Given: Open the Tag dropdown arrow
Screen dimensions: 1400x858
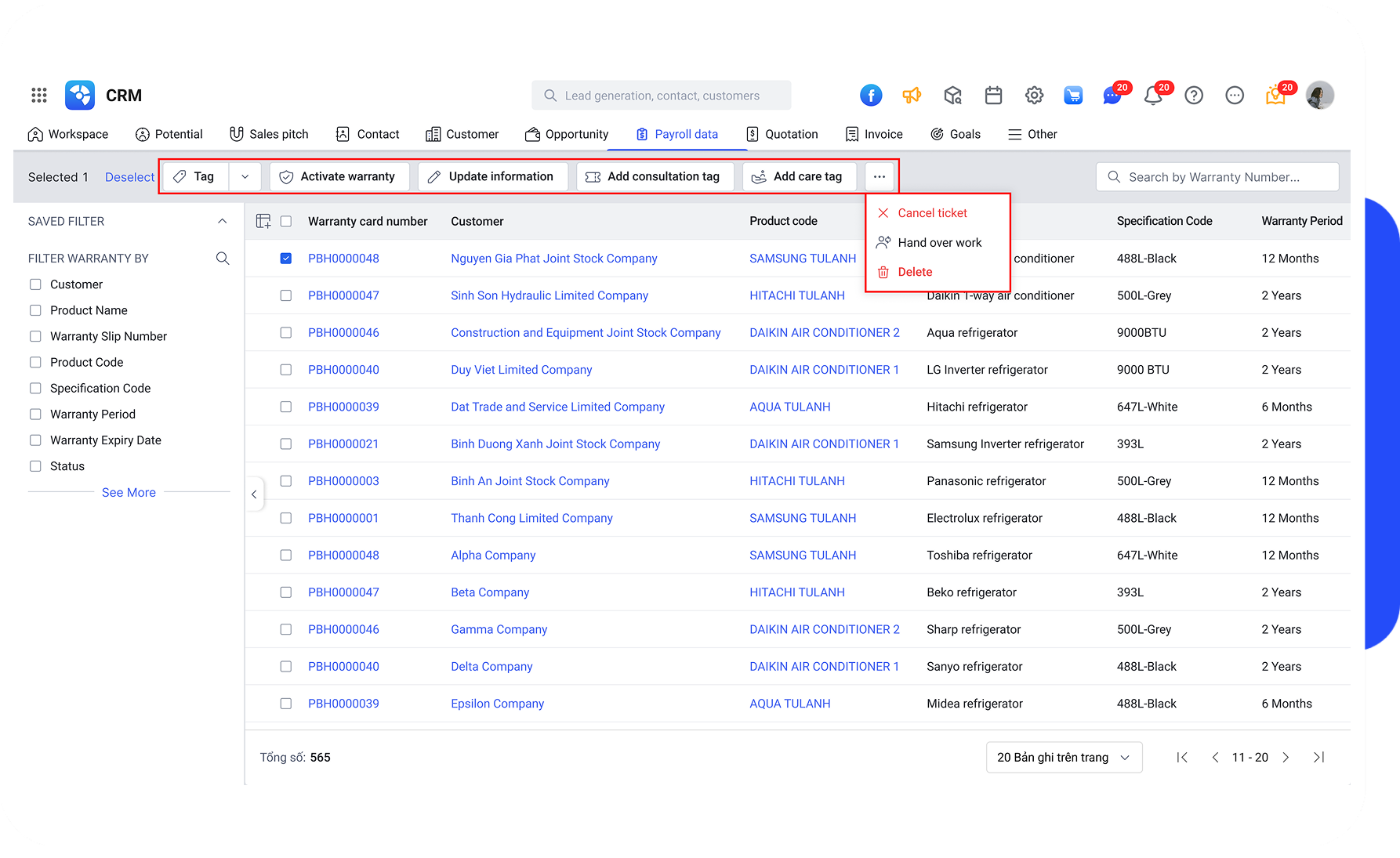Looking at the screenshot, I should click(245, 176).
